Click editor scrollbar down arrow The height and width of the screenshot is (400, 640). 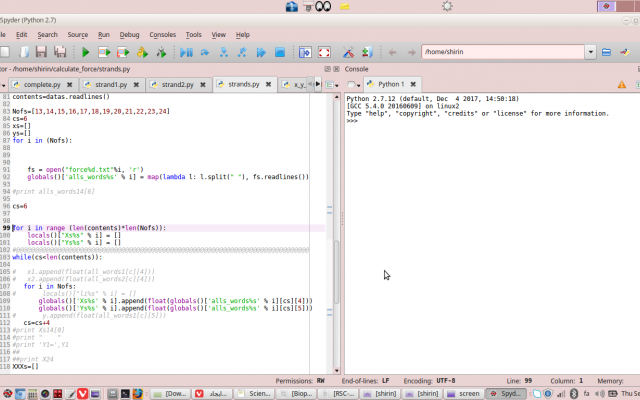(x=337, y=370)
